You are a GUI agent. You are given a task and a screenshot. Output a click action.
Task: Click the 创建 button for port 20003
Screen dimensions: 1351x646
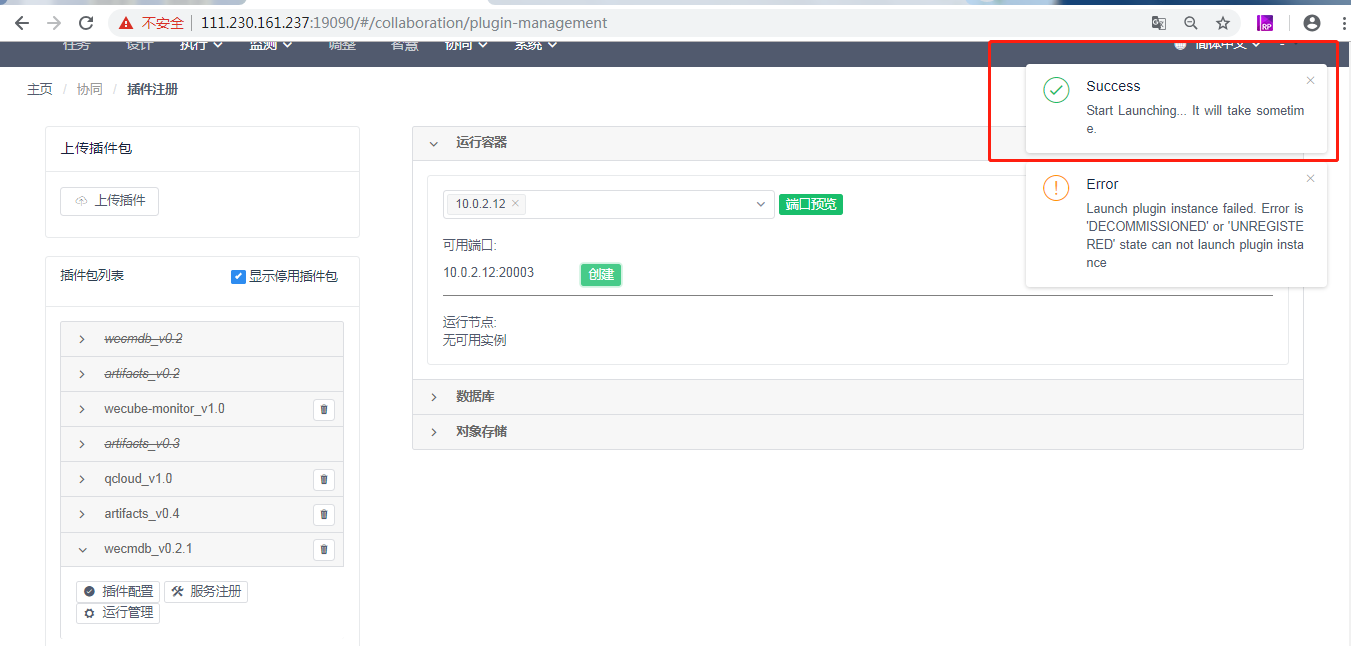600,274
